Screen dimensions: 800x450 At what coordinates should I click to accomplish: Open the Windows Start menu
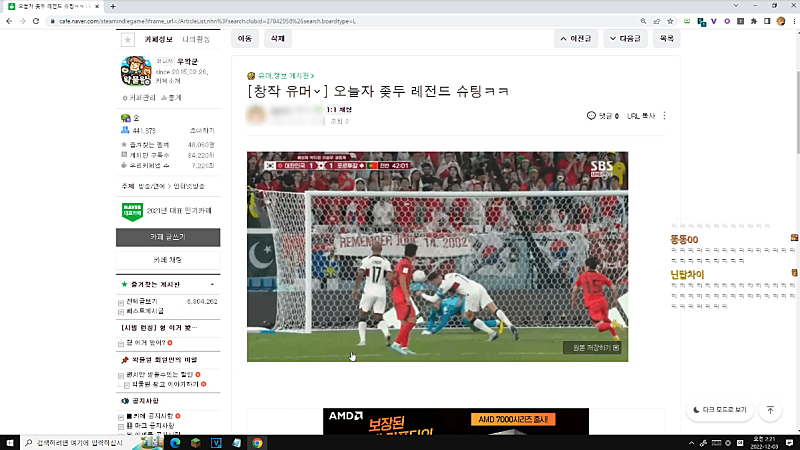coord(10,443)
